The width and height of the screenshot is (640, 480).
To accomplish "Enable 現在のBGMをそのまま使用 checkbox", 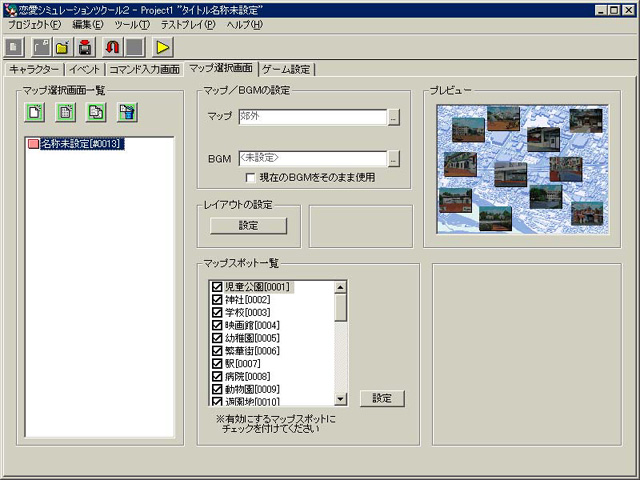I will click(250, 178).
